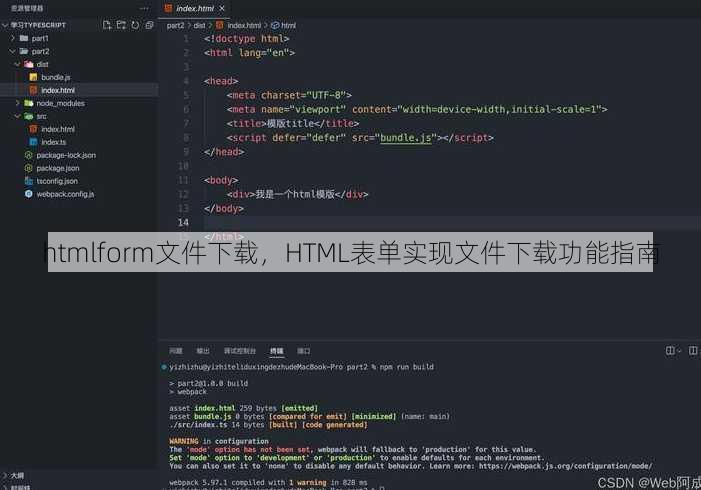The width and height of the screenshot is (701, 490).
Task: Expand the part1 folder
Action: point(13,38)
